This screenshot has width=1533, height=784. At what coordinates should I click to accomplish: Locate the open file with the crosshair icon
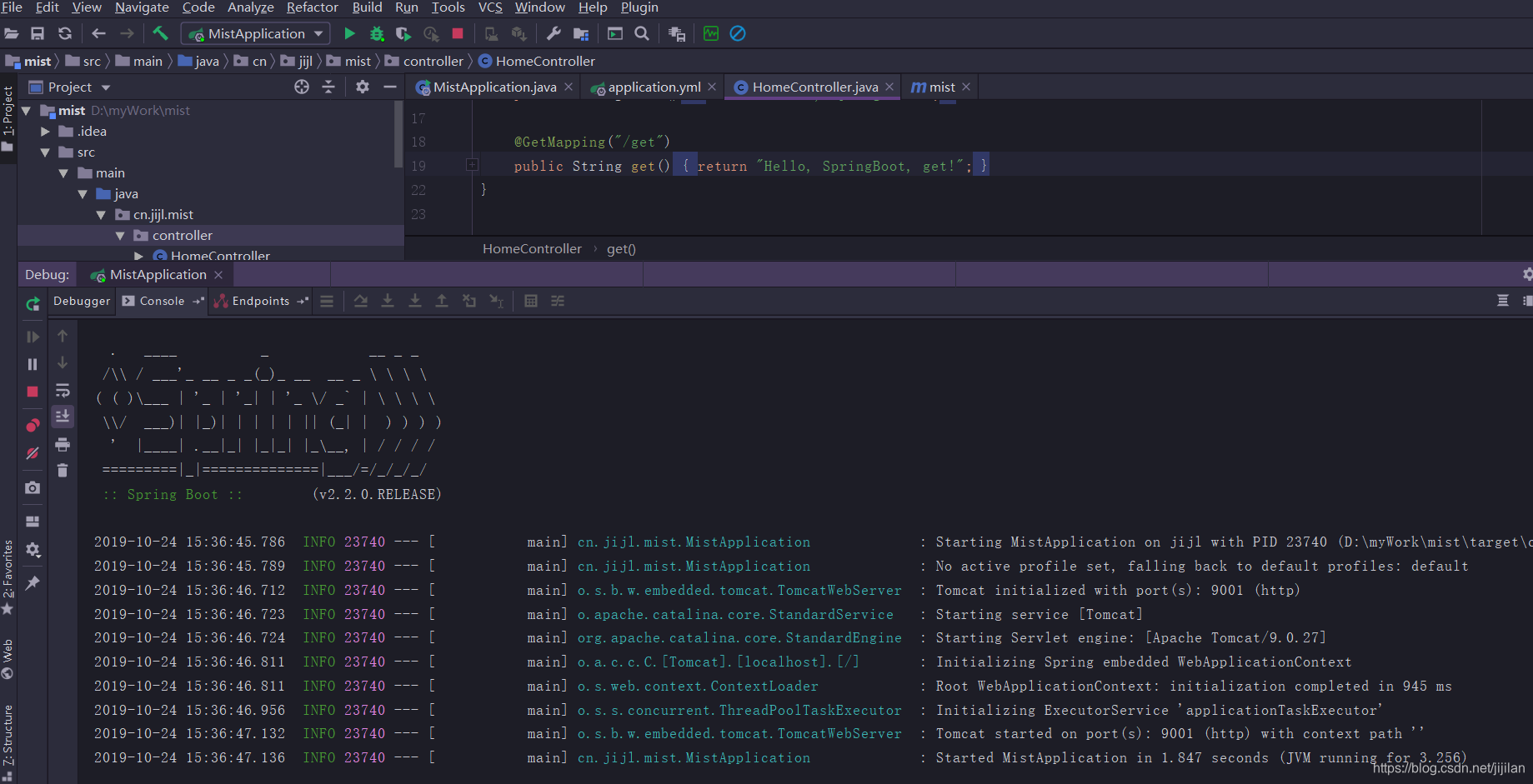pyautogui.click(x=302, y=87)
